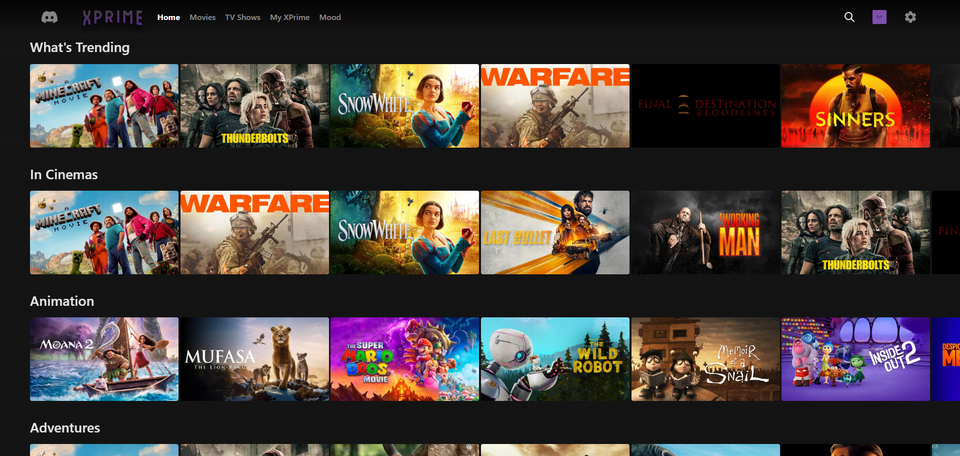This screenshot has height=456, width=960.
Task: Open the purple profile avatar
Action: coord(879,17)
